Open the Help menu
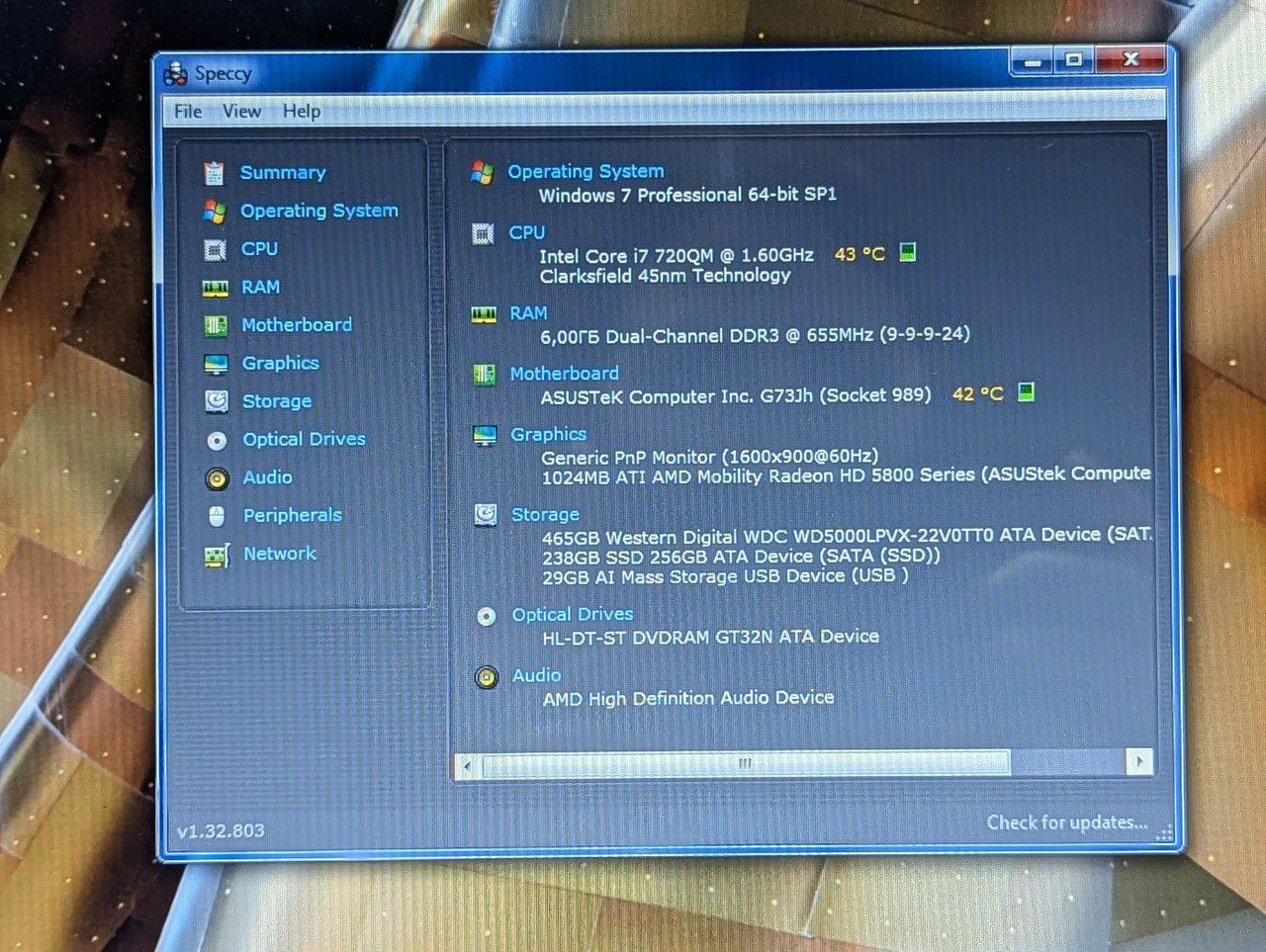 (x=302, y=111)
